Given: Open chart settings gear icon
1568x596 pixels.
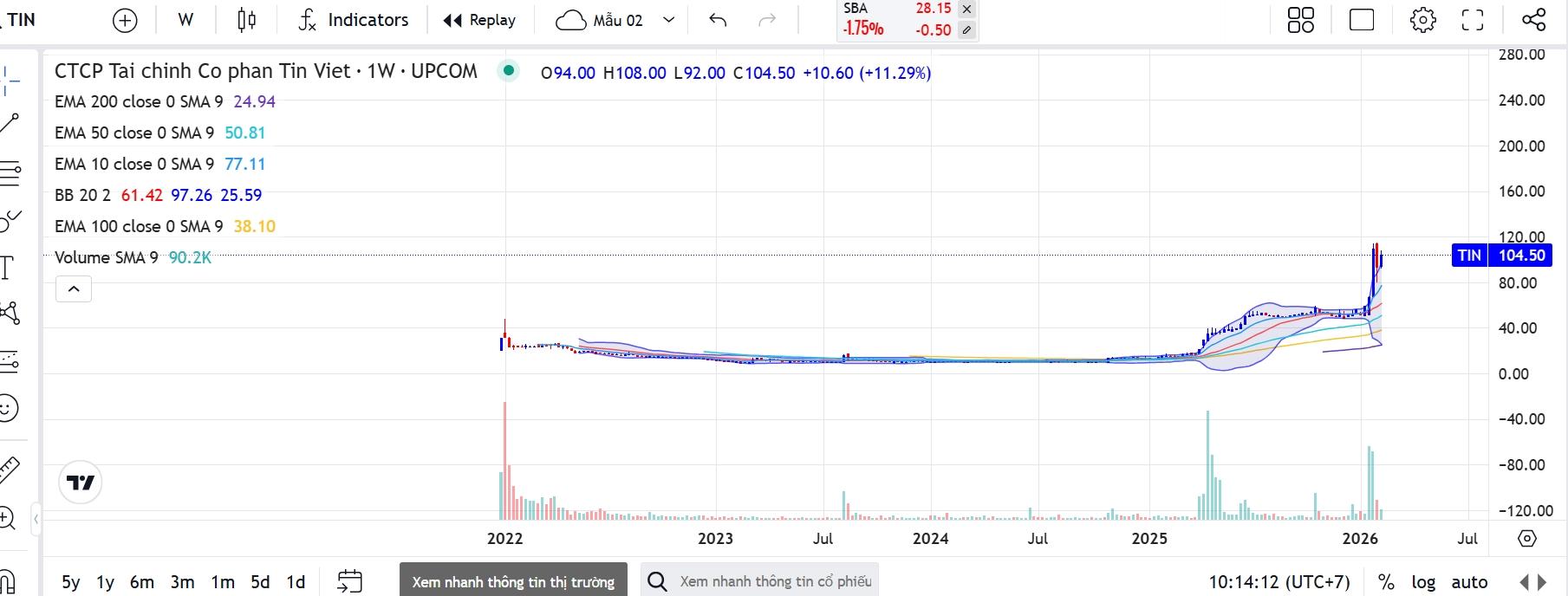Looking at the screenshot, I should pos(1422,20).
